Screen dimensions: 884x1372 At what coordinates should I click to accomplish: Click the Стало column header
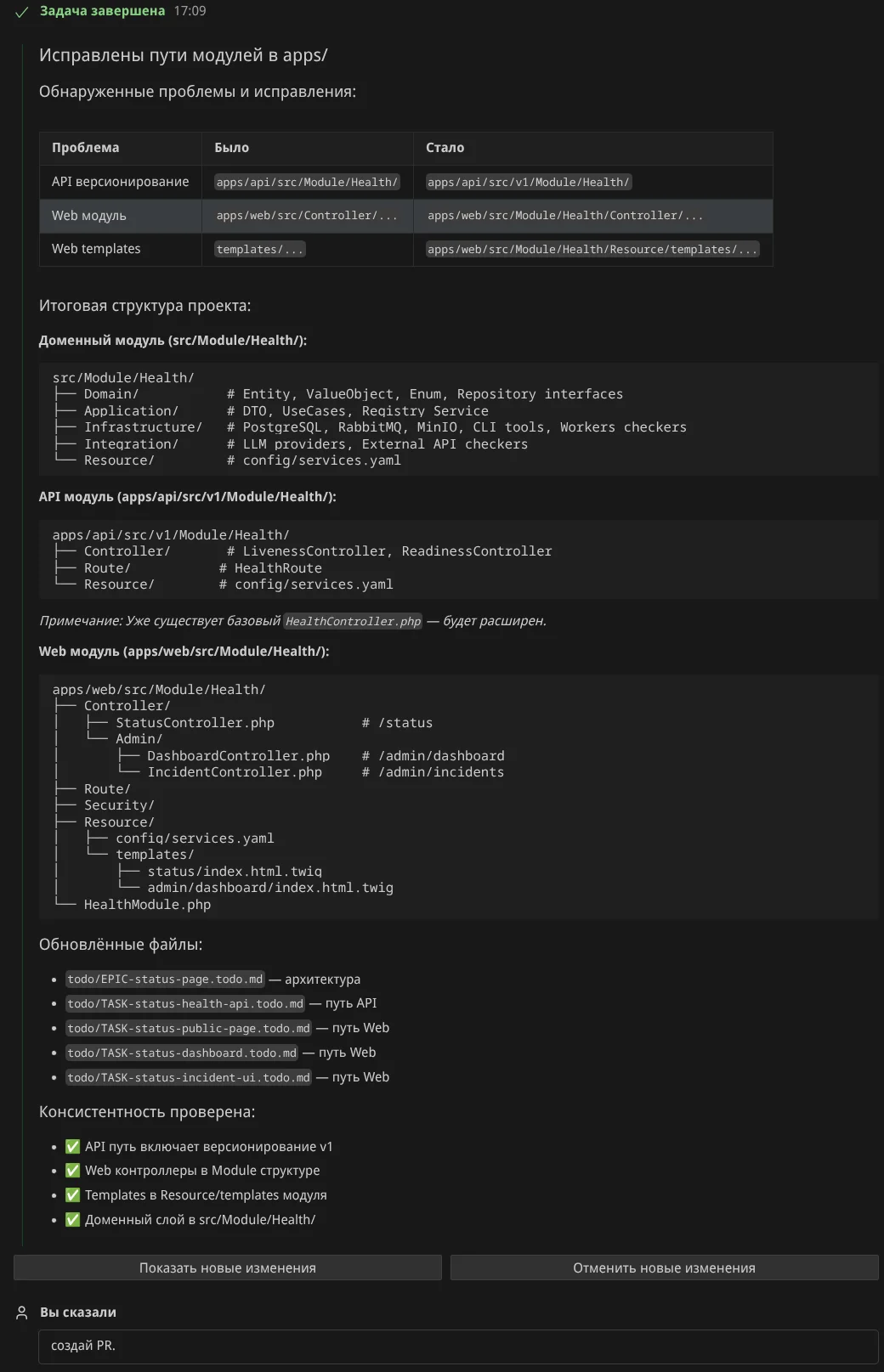coord(445,148)
